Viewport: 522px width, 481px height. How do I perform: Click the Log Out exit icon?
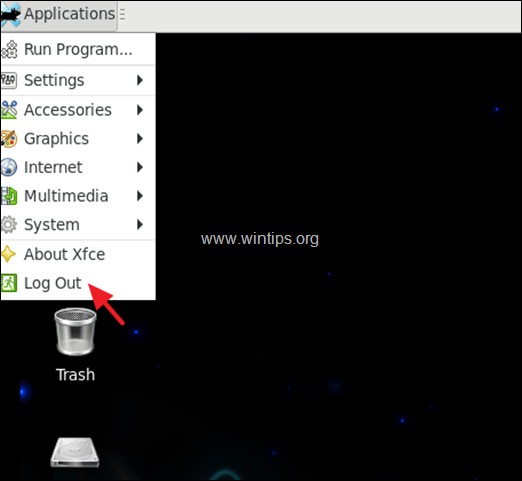click(9, 283)
